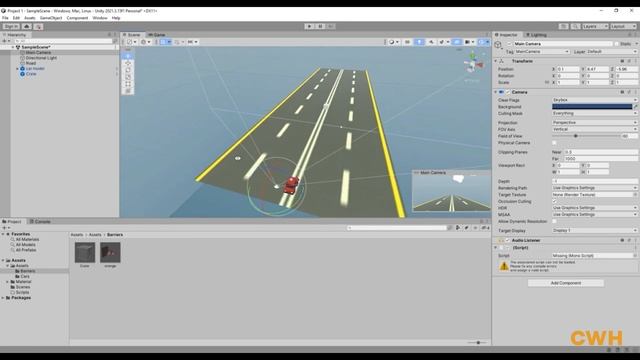Toggle Scene hidden-objects visibility icon
The image size is (640, 360).
coord(457,42)
